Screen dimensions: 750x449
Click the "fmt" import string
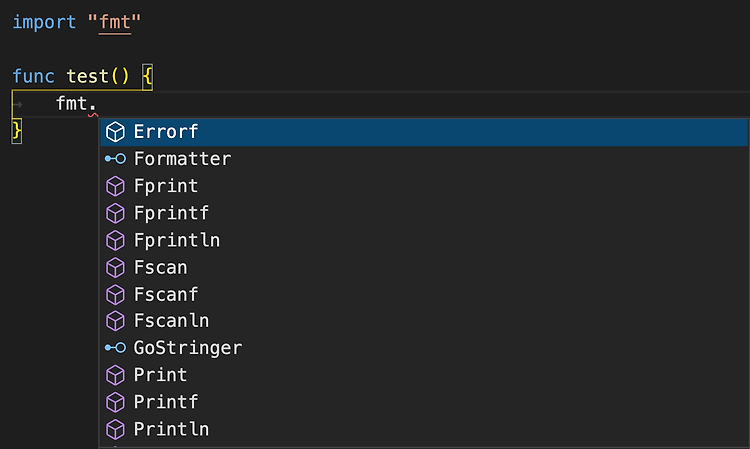pyautogui.click(x=115, y=22)
